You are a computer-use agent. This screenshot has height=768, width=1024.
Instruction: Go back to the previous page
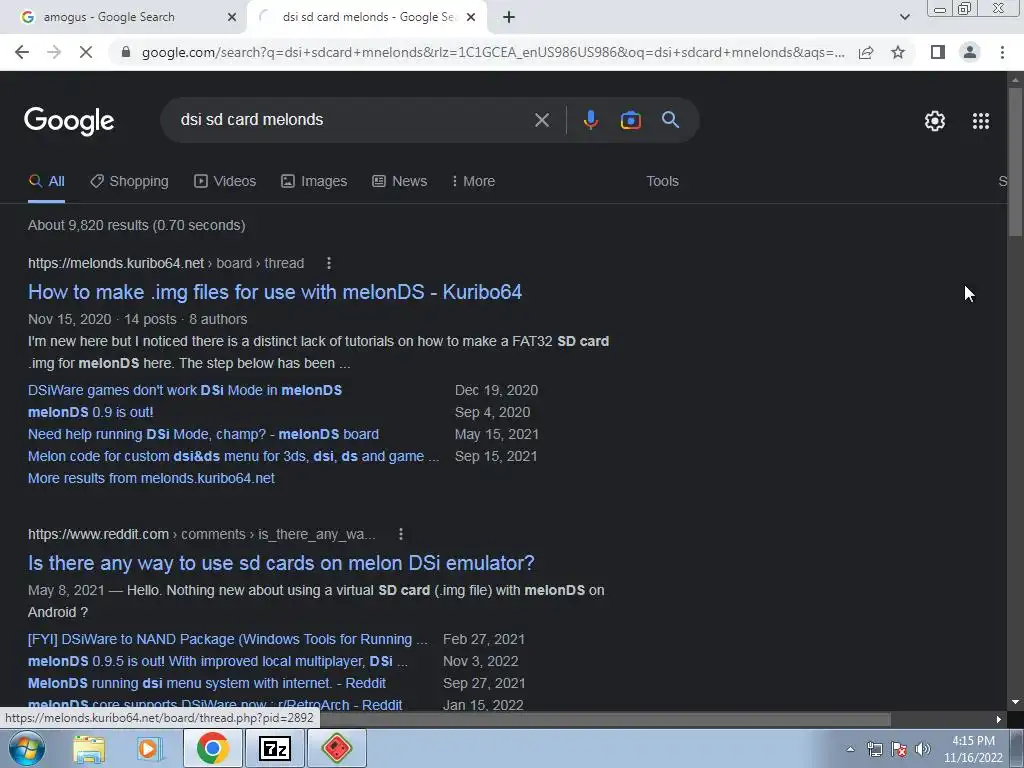pyautogui.click(x=22, y=52)
